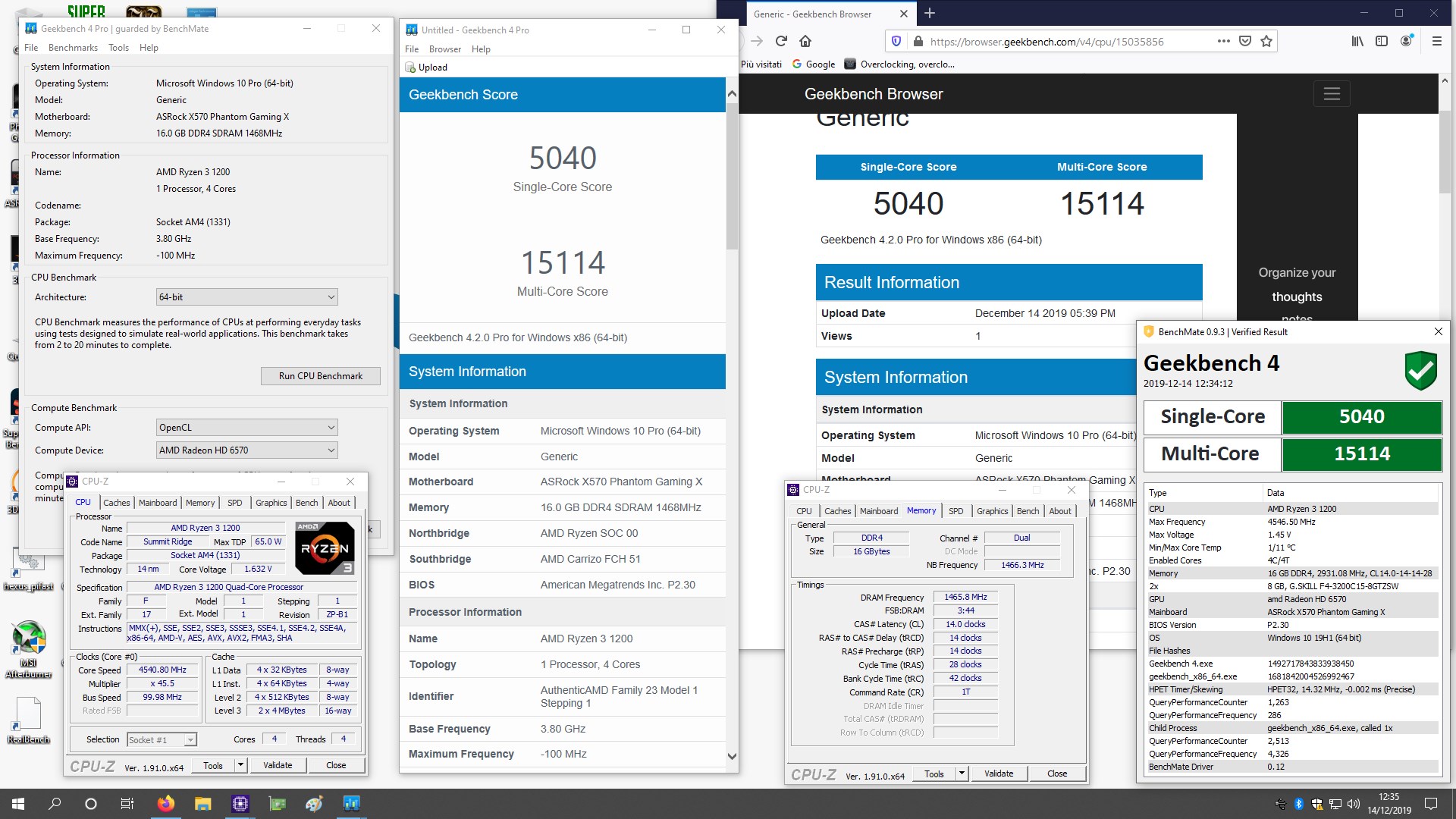Open Windows notification center
The width and height of the screenshot is (1456, 819).
coord(1431,804)
